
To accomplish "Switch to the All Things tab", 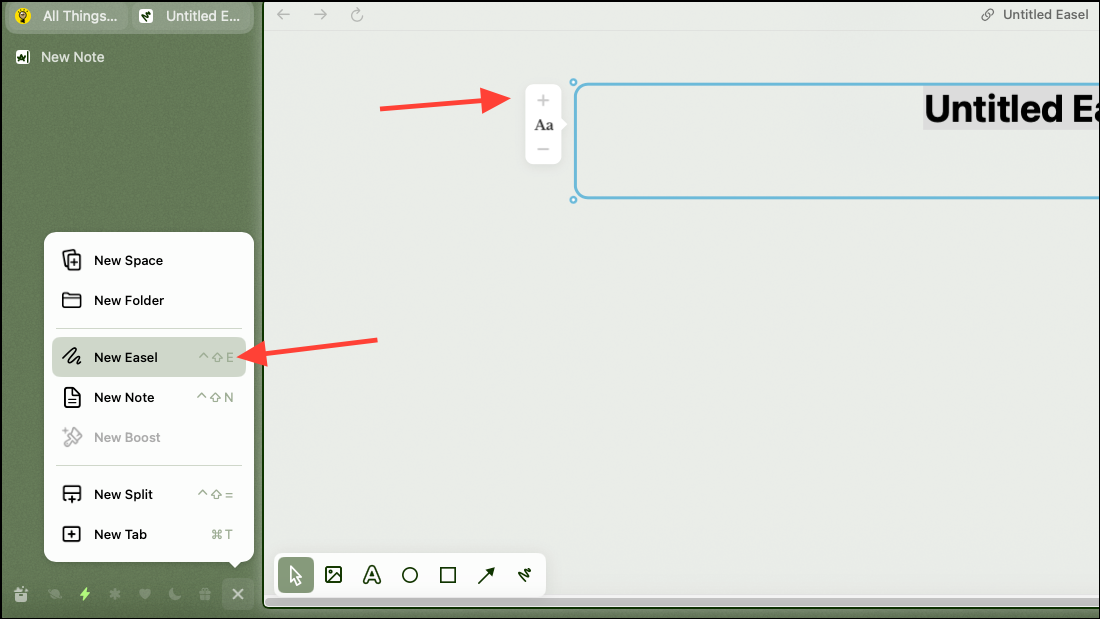I will [67, 16].
